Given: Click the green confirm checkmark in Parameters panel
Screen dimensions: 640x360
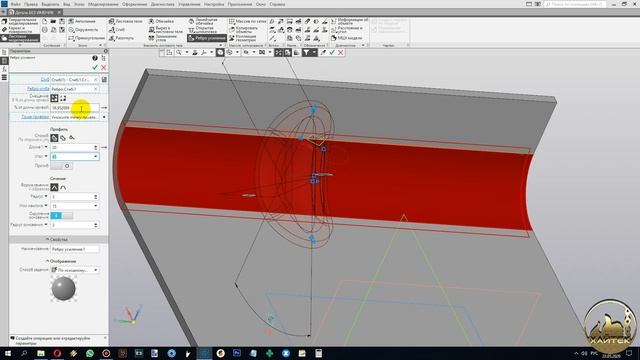Looking at the screenshot, I should (95, 67).
